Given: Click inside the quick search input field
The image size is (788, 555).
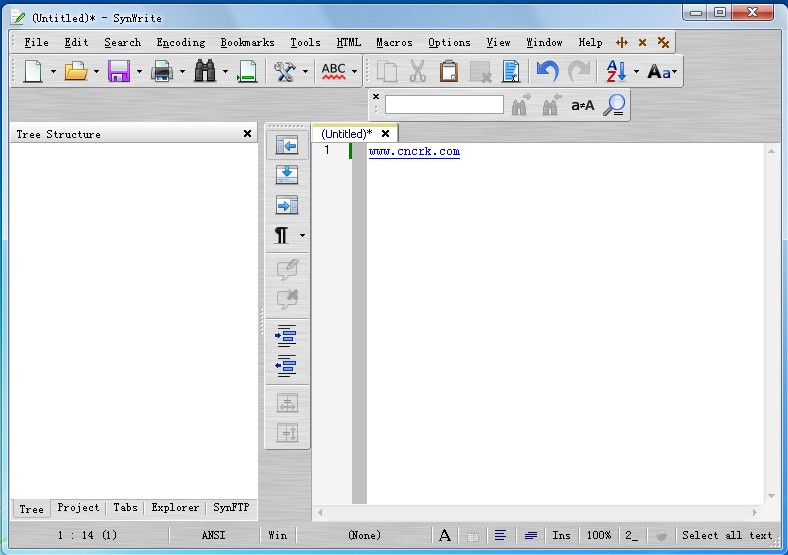Looking at the screenshot, I should (444, 104).
